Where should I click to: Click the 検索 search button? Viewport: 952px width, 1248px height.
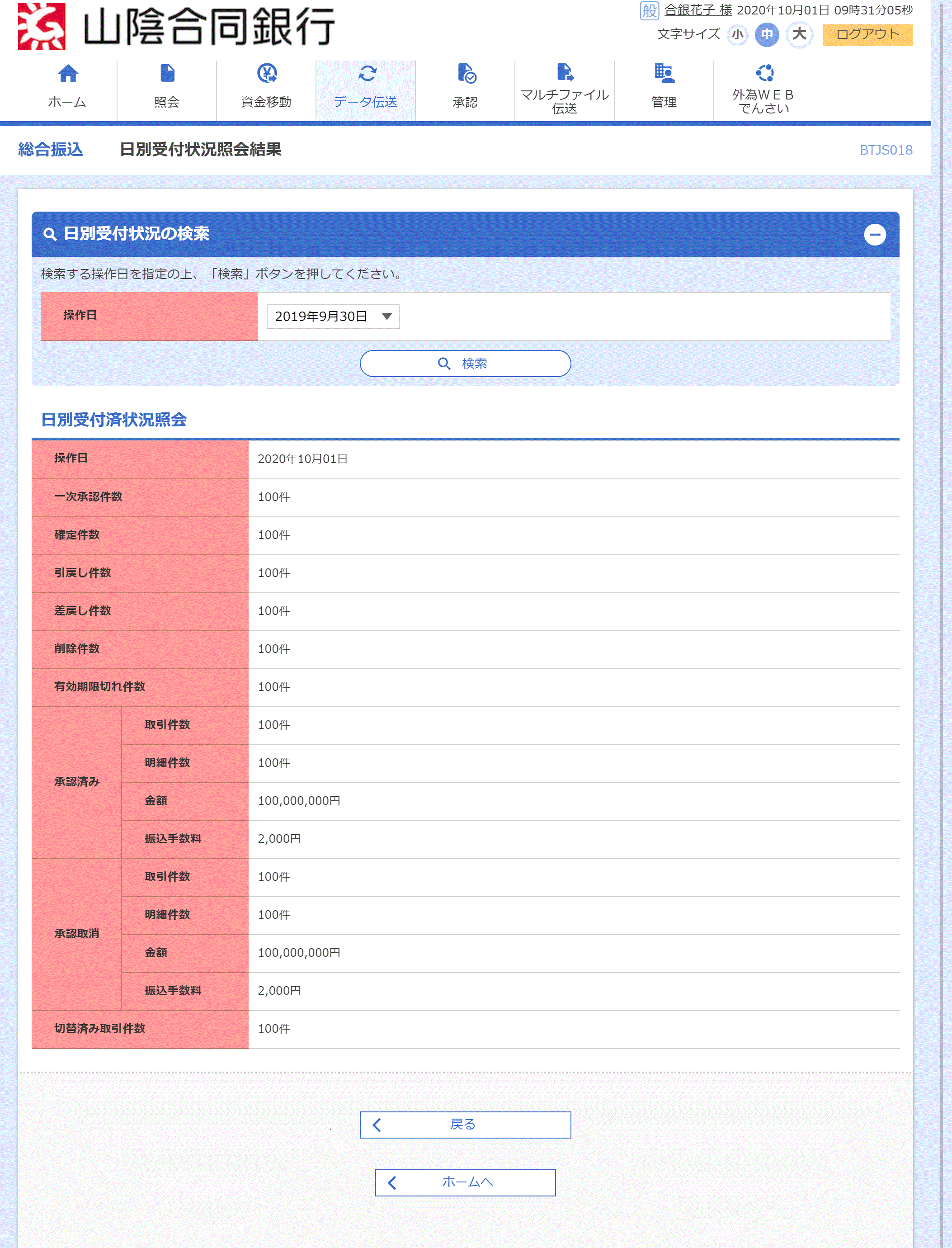coord(465,363)
